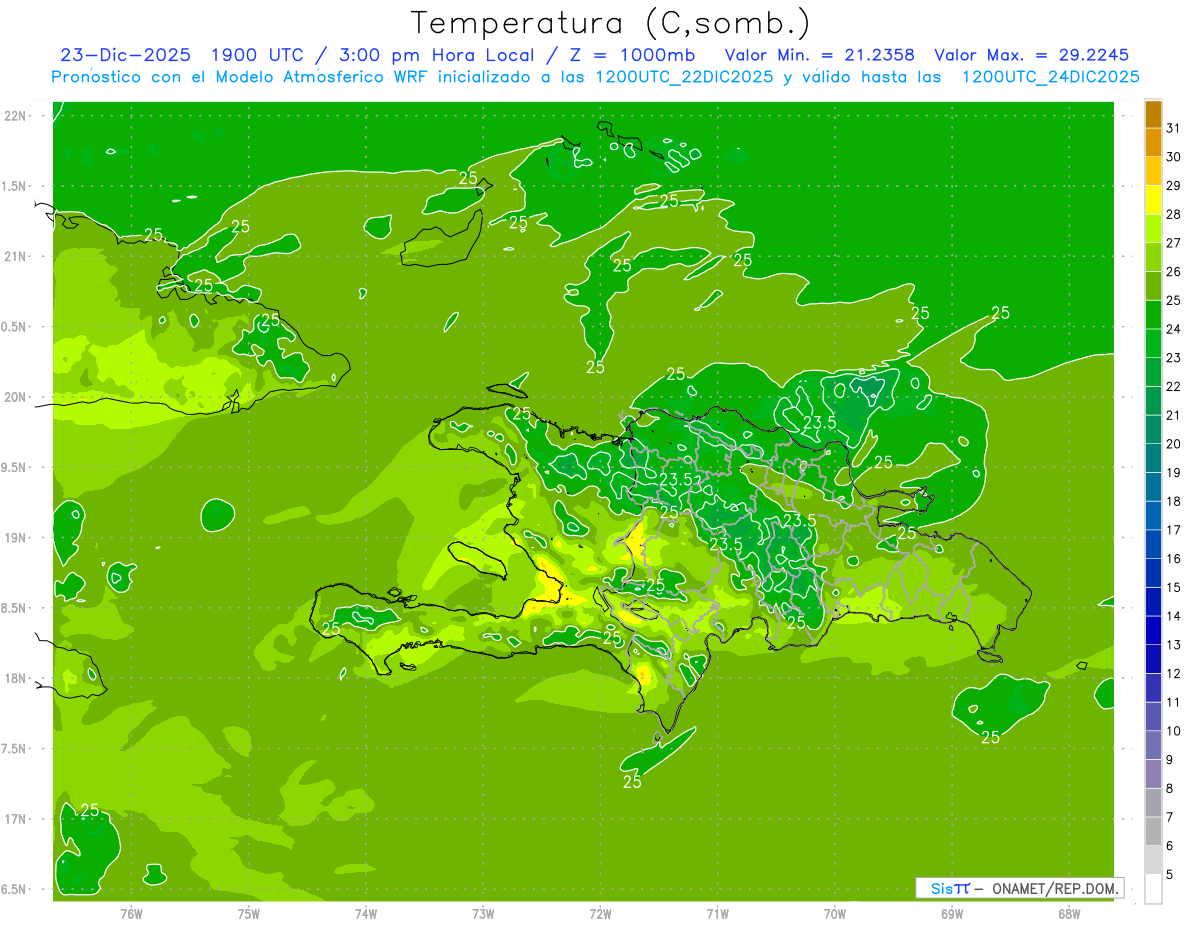Click legend value '23' on the color bar
This screenshot has height=927, width=1200.
[x=1173, y=358]
